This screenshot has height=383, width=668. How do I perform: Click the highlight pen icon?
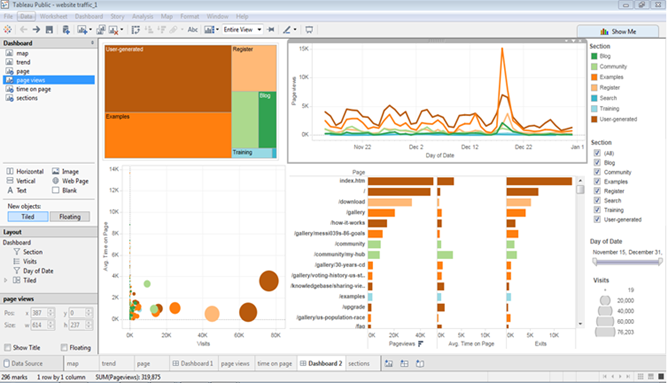(x=287, y=29)
